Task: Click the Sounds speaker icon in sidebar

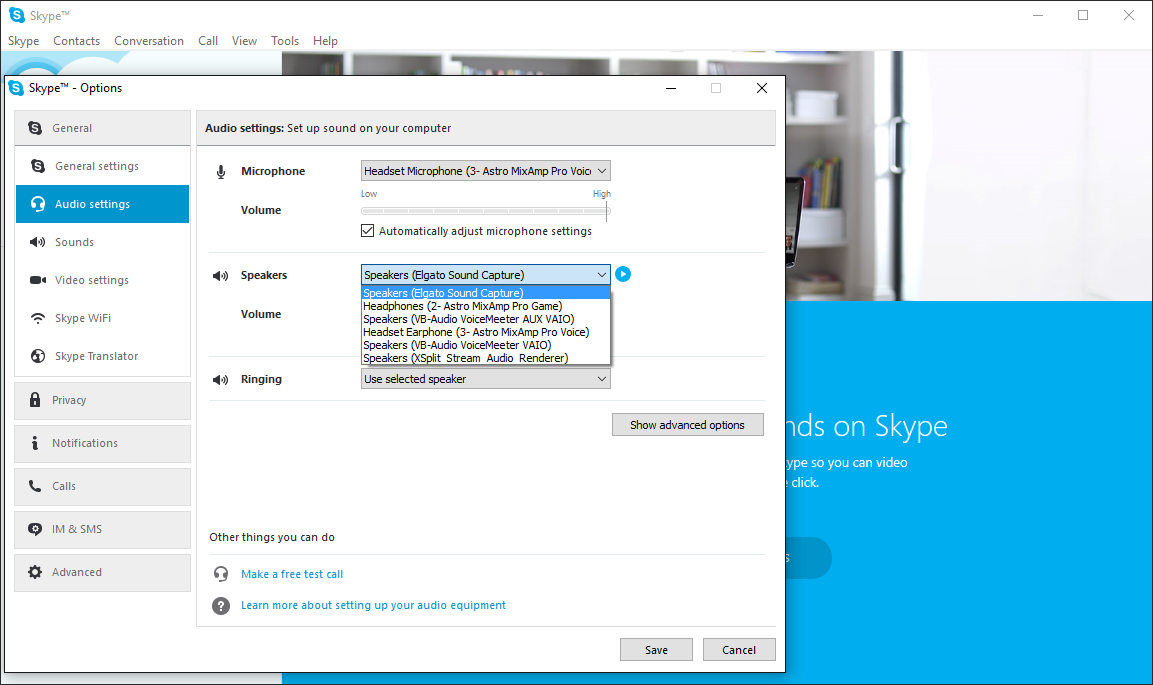Action: point(38,243)
